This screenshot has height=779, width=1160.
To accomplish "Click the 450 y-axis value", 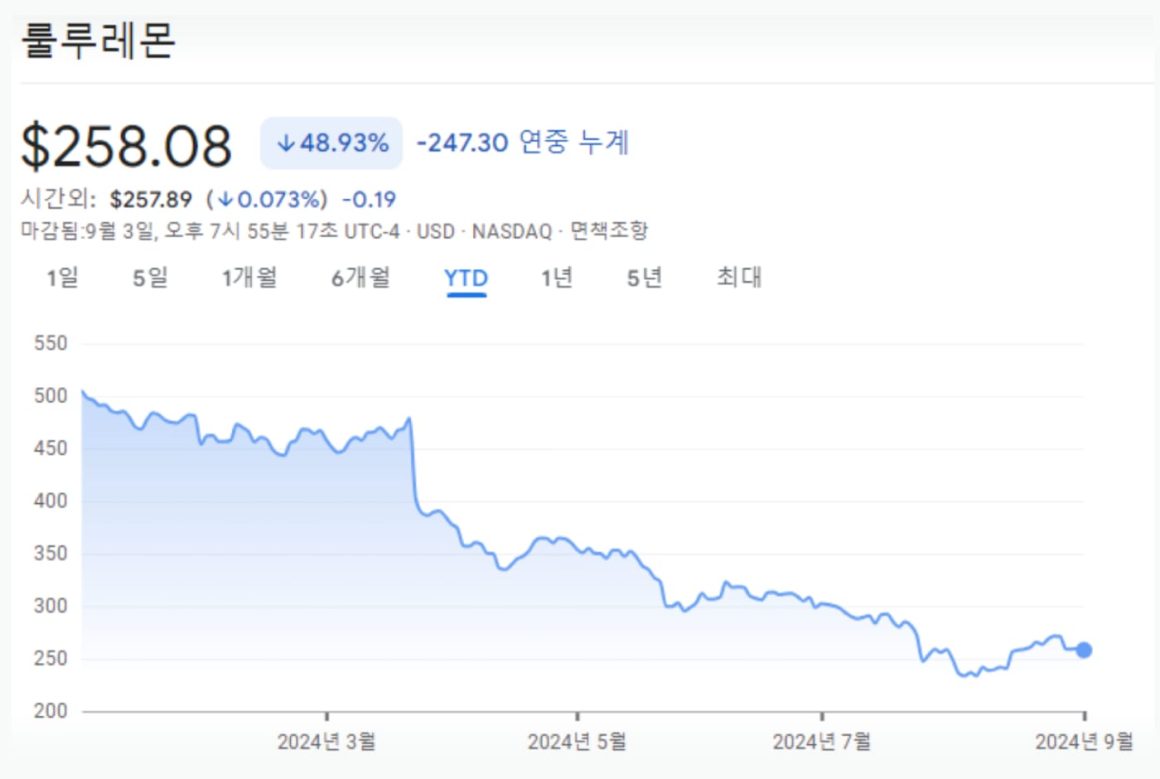I will [50, 448].
